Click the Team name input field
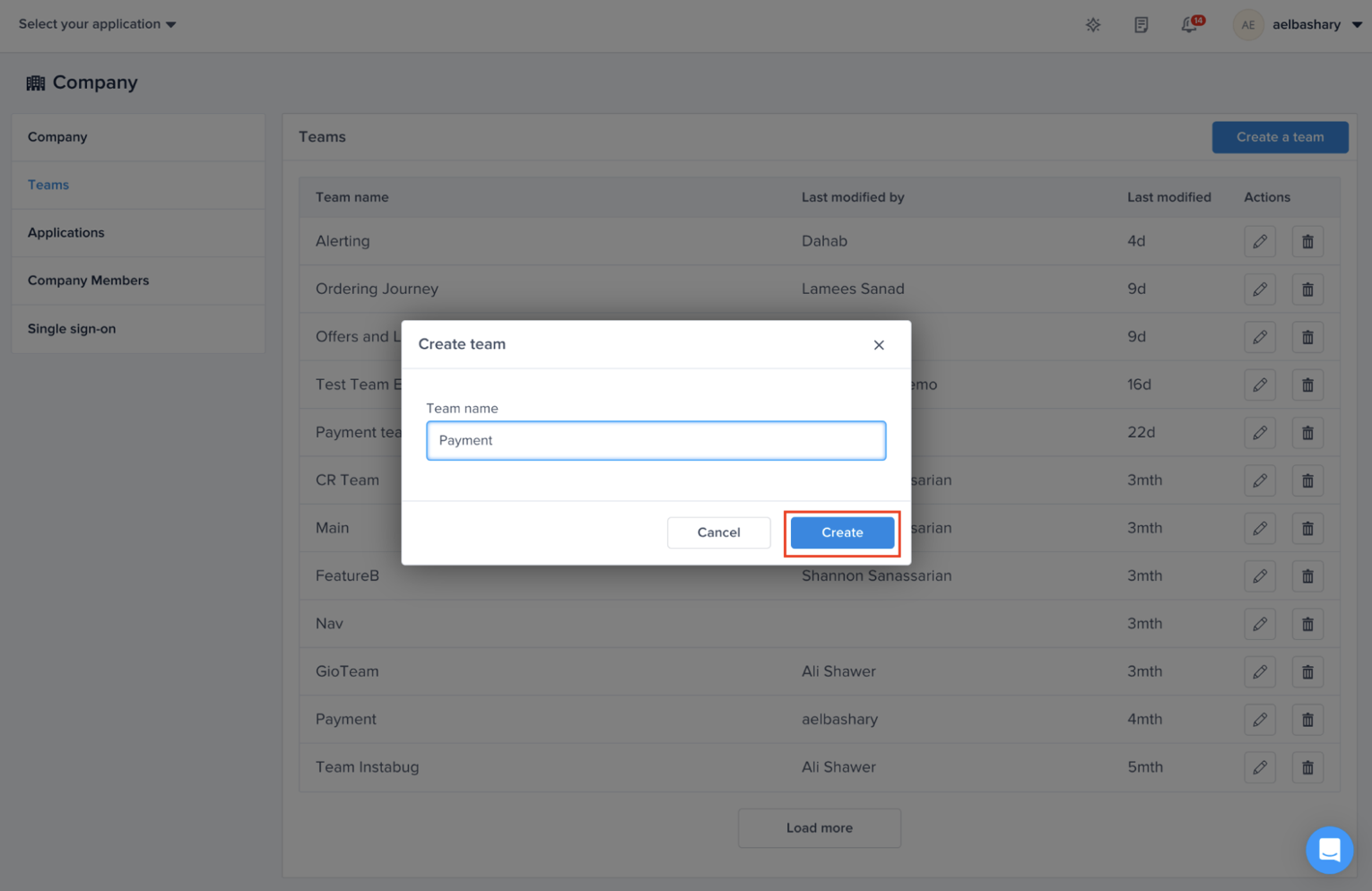This screenshot has width=1372, height=891. tap(656, 441)
